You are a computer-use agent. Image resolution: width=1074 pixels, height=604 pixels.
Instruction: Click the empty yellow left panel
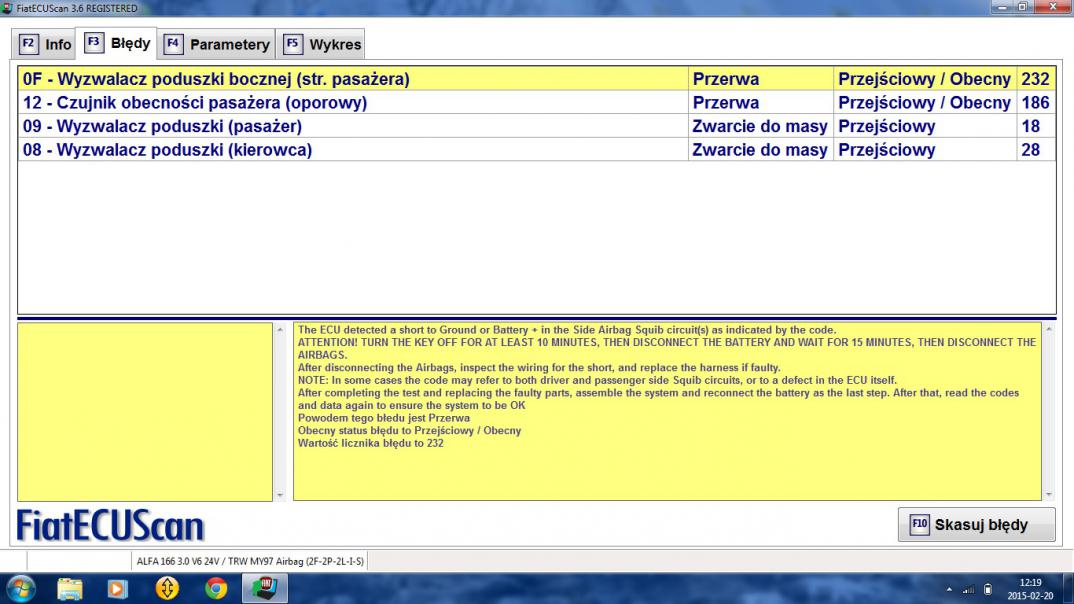pyautogui.click(x=145, y=412)
